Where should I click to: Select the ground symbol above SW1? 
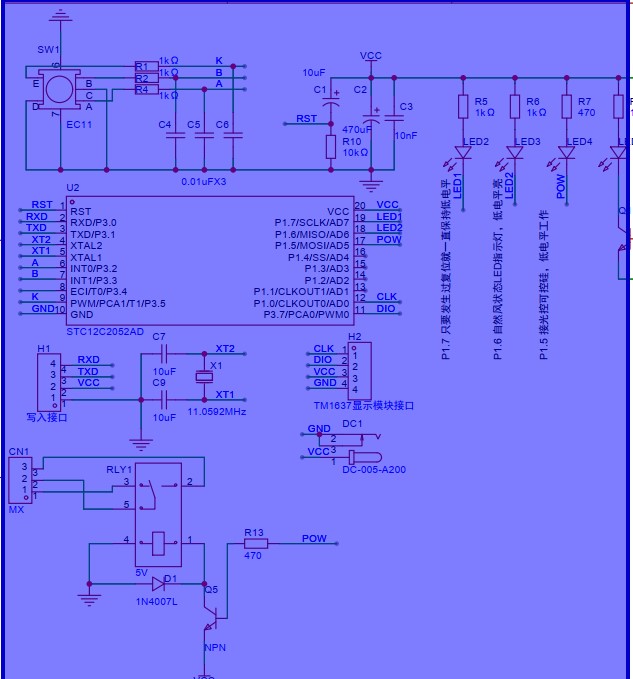[60, 16]
